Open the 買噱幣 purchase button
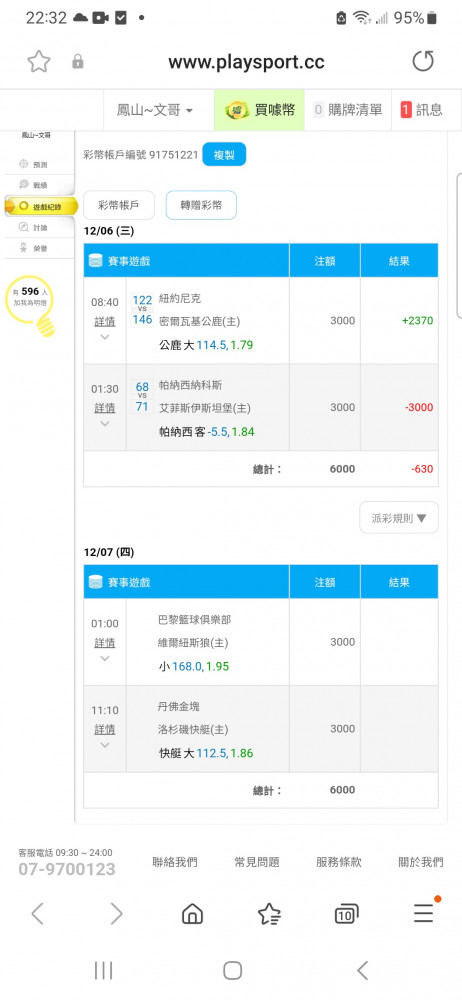Screen dimensions: 462x1000 (x=260, y=110)
